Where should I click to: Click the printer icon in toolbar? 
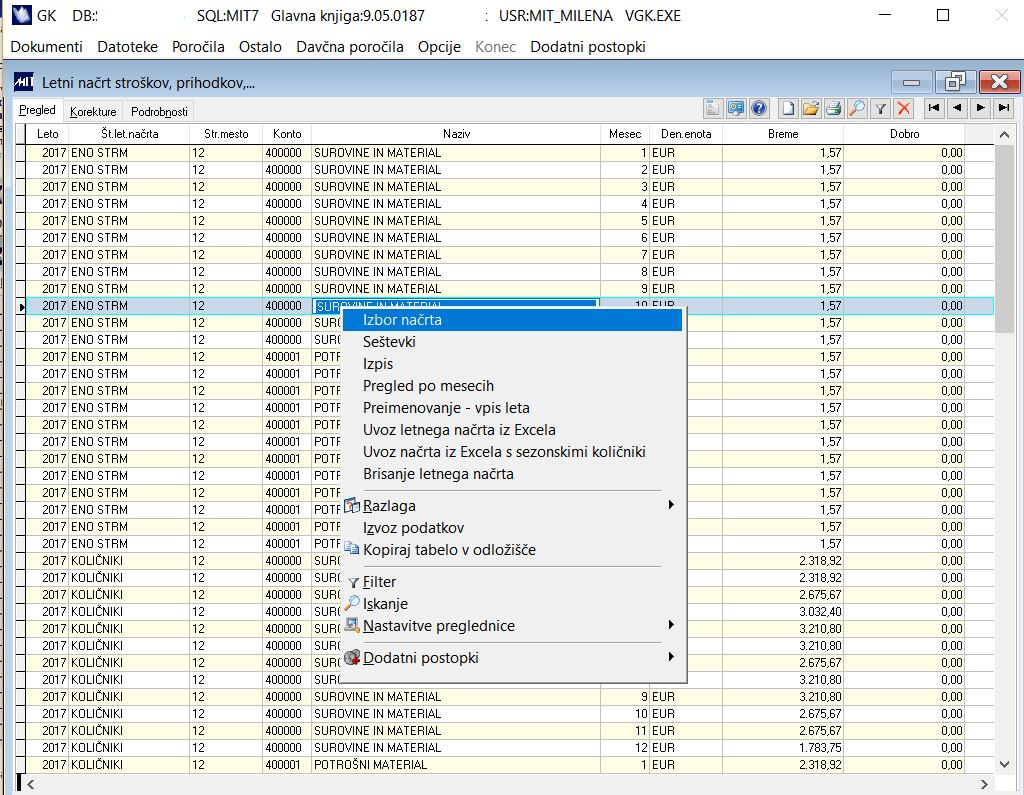click(x=833, y=109)
